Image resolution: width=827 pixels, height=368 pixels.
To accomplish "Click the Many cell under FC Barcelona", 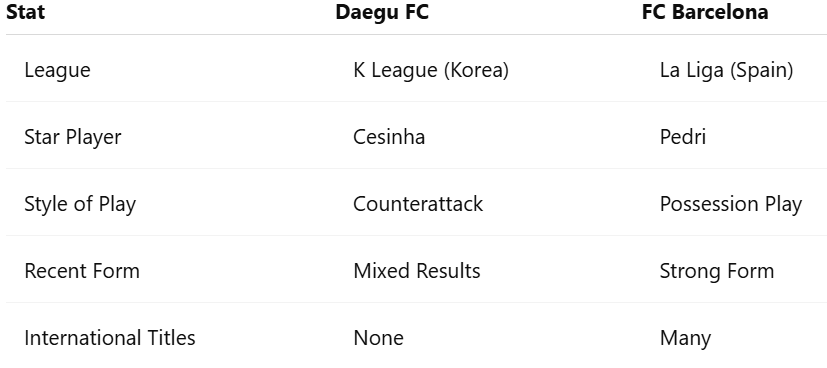I will [685, 338].
